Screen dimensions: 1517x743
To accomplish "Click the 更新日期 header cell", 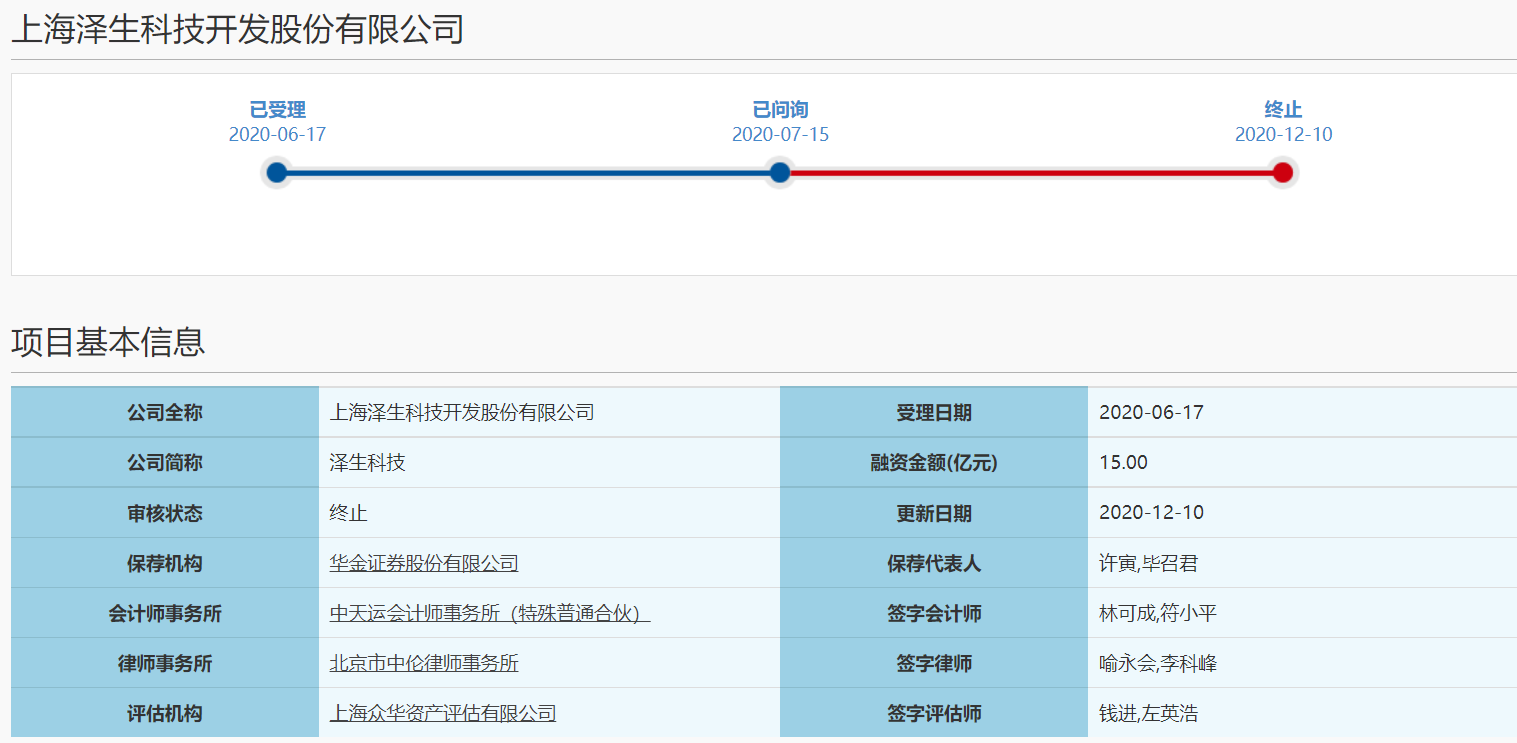I will click(934, 513).
